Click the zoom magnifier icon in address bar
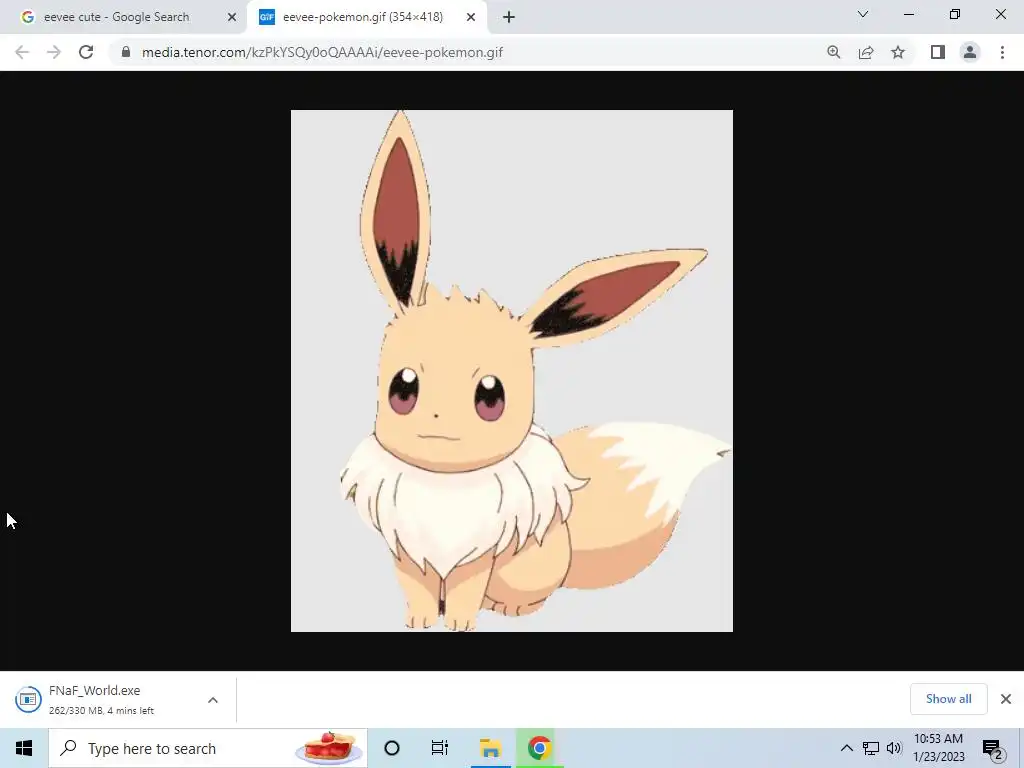 pos(834,52)
